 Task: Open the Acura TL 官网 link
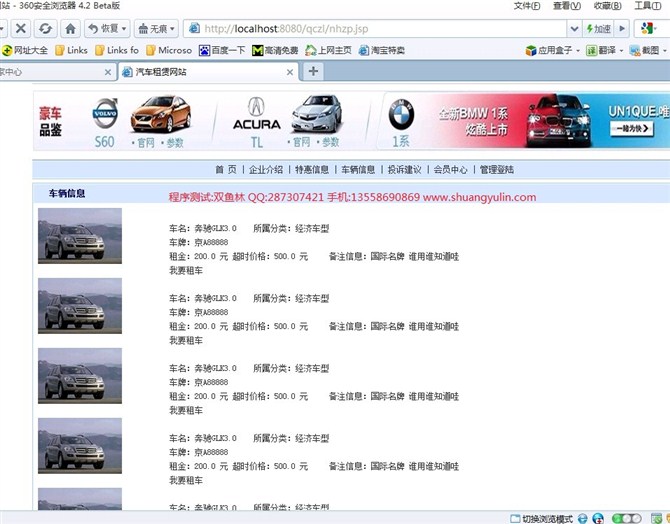[299, 141]
